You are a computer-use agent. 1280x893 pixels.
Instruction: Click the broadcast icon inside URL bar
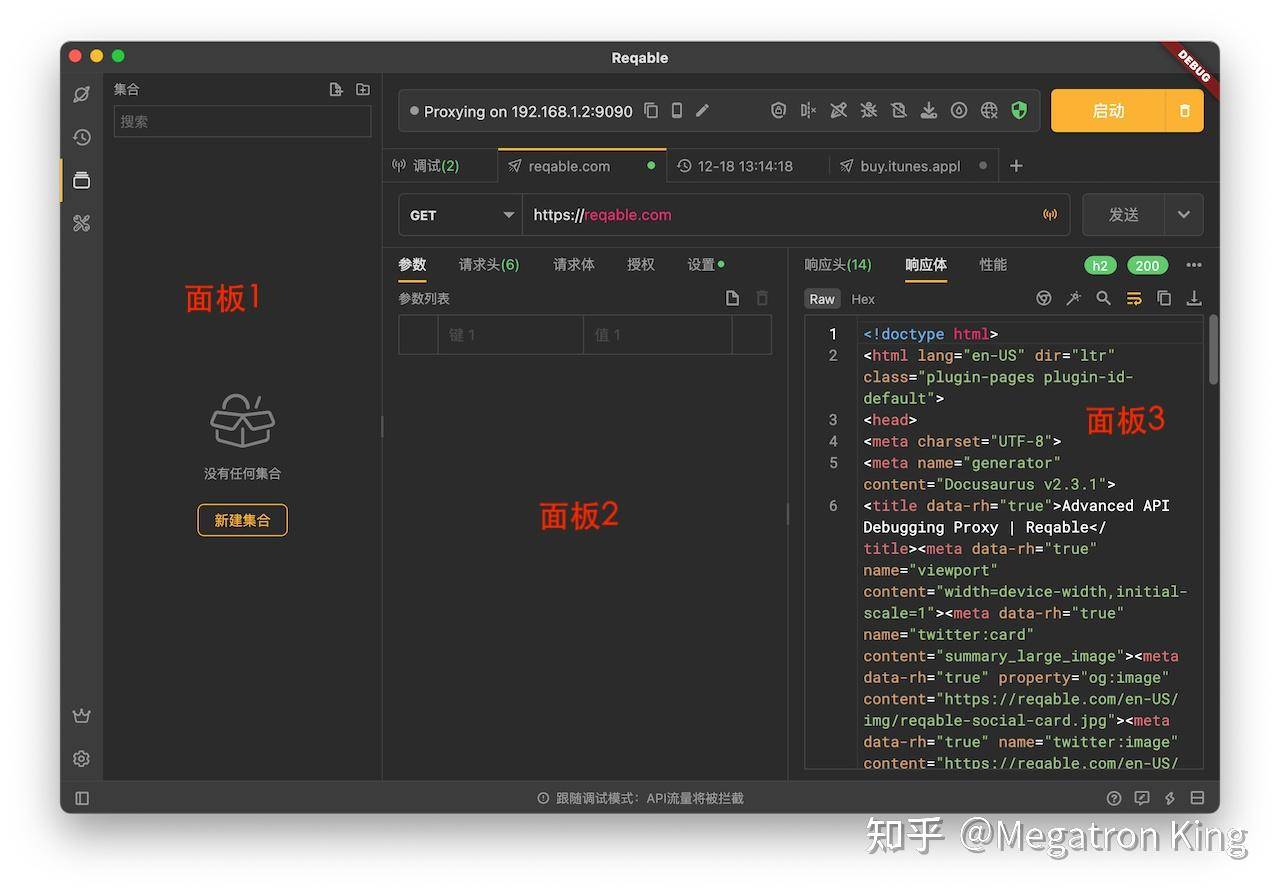pyautogui.click(x=1050, y=215)
